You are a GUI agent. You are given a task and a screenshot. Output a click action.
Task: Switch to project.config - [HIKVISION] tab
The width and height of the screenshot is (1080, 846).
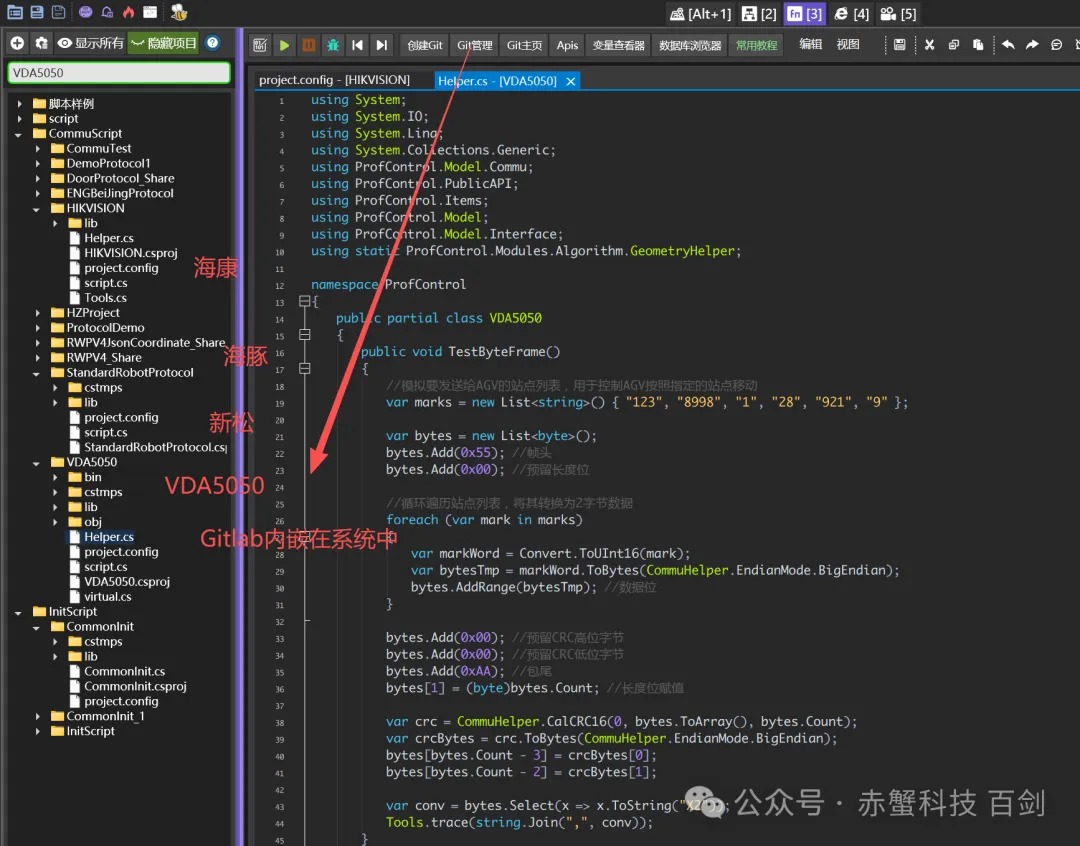[334, 80]
